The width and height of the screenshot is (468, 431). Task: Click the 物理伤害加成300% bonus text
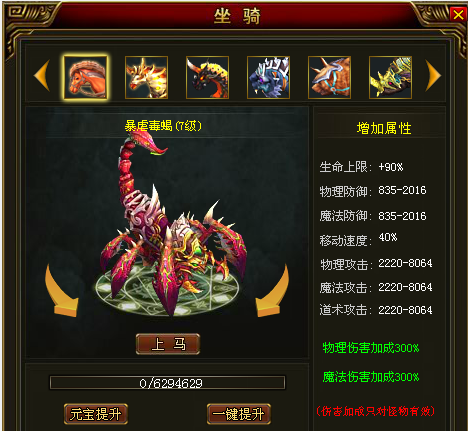371,348
